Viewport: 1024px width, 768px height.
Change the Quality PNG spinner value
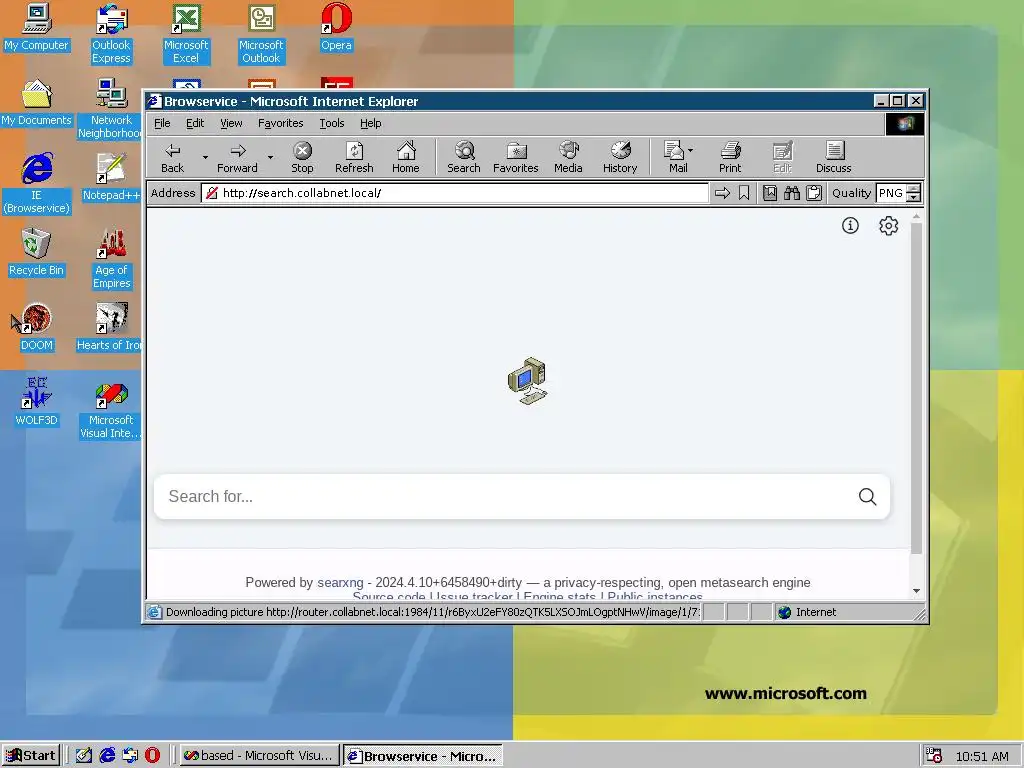(x=914, y=193)
